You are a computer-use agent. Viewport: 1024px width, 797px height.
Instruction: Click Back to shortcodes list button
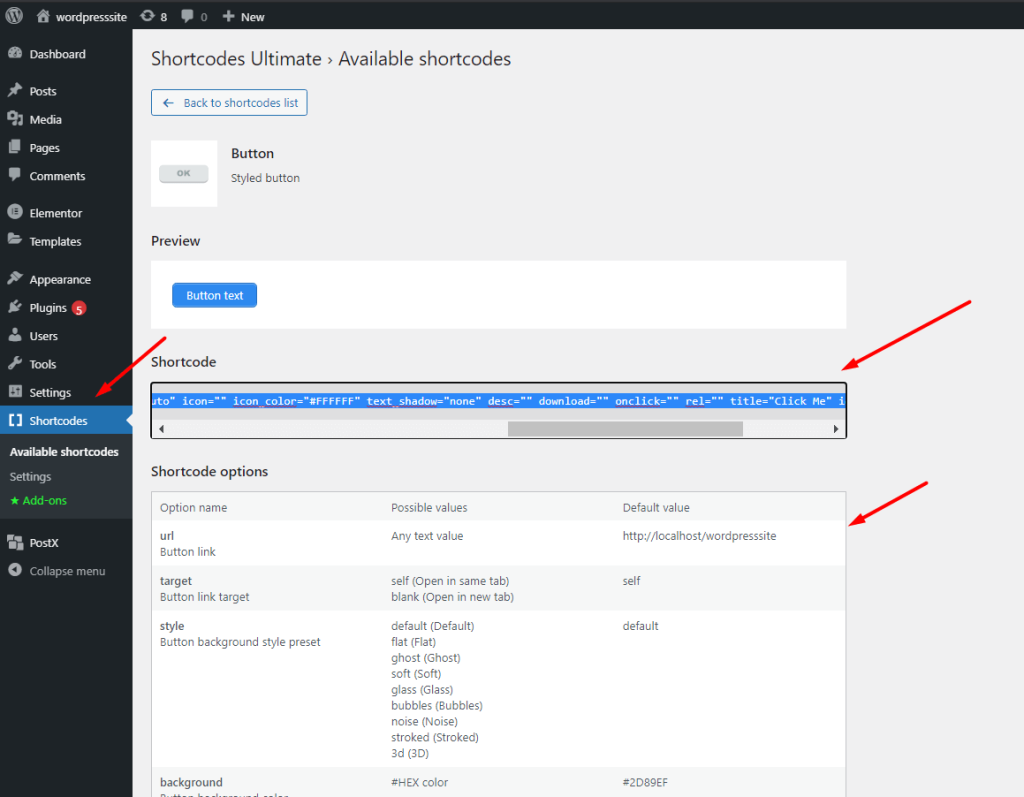[x=229, y=103]
